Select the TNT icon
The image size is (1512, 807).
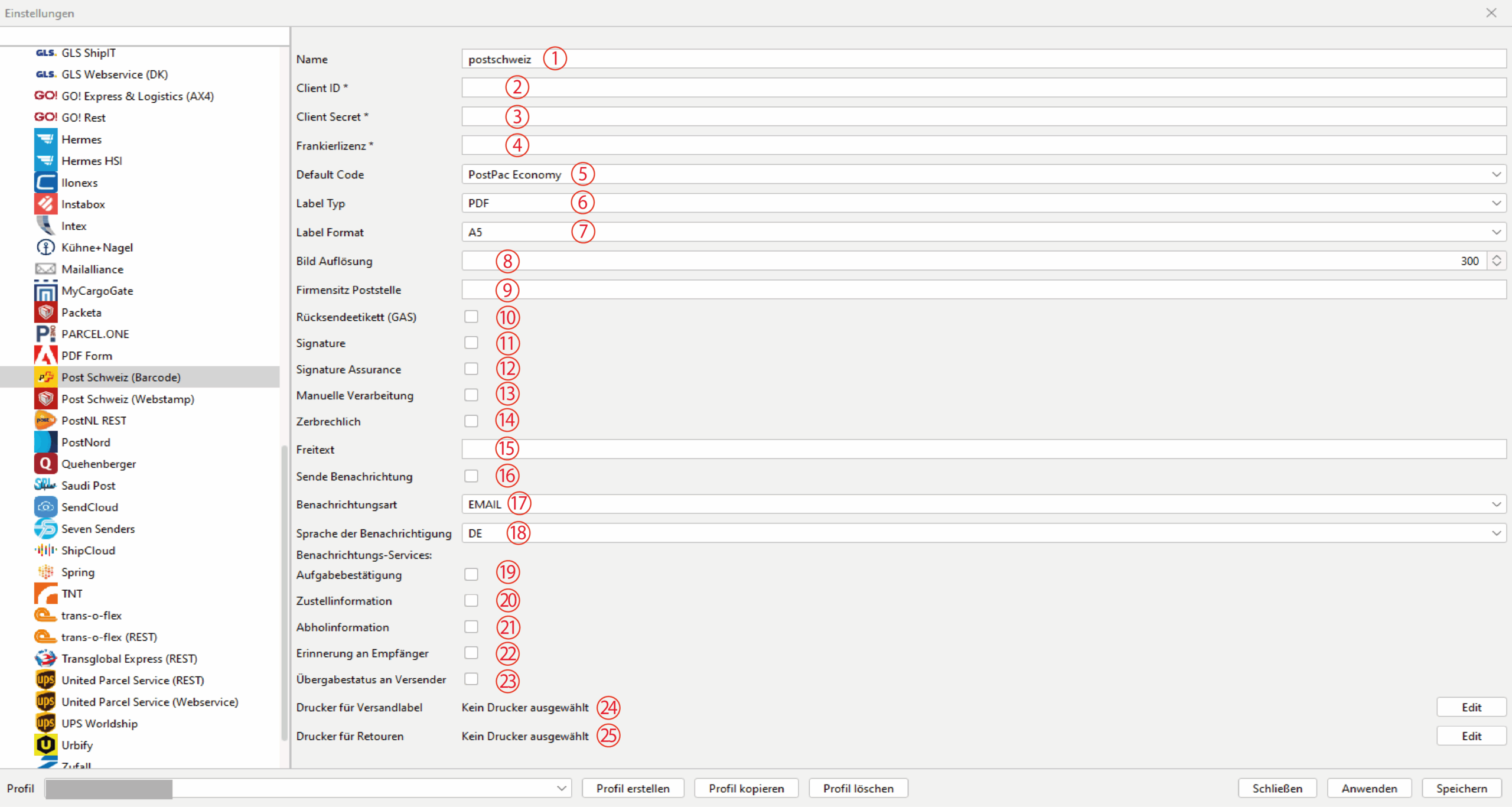[x=45, y=594]
